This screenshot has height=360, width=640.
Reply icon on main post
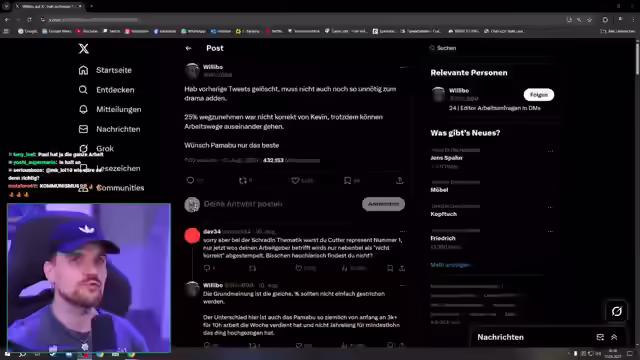pos(190,180)
